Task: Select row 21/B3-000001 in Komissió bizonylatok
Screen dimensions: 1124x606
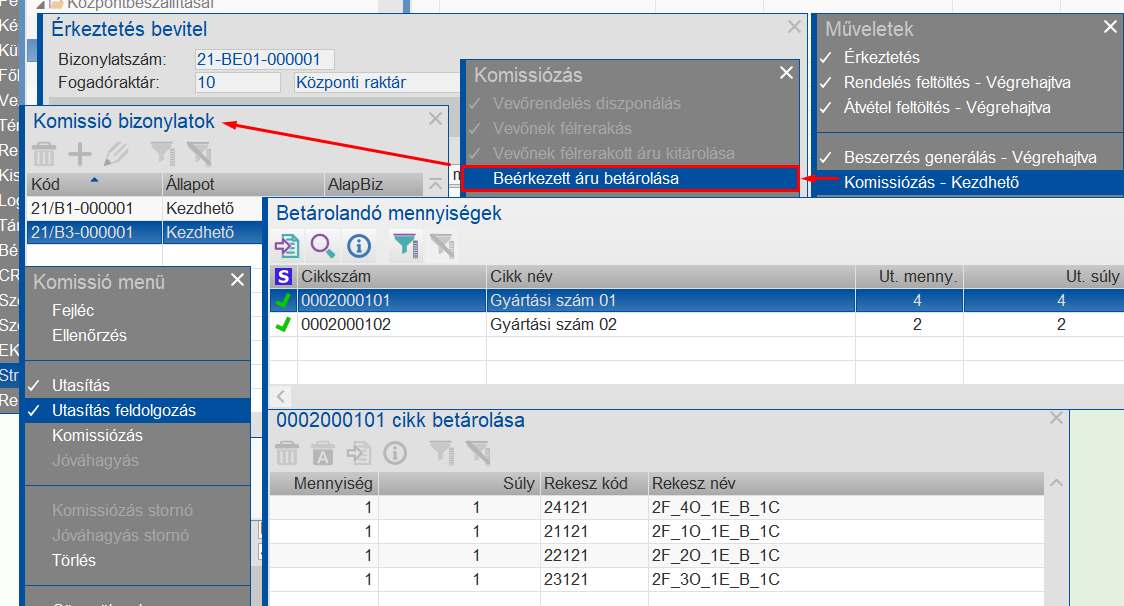Action: (145, 232)
